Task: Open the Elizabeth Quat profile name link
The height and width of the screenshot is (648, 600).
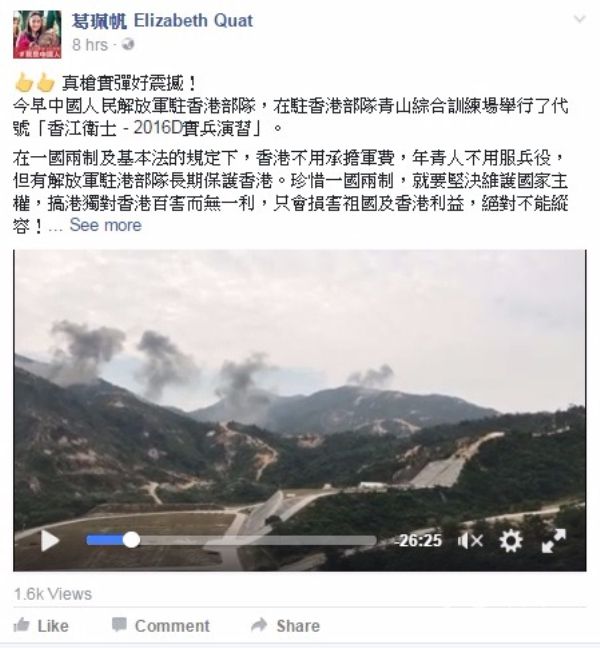Action: click(x=162, y=21)
